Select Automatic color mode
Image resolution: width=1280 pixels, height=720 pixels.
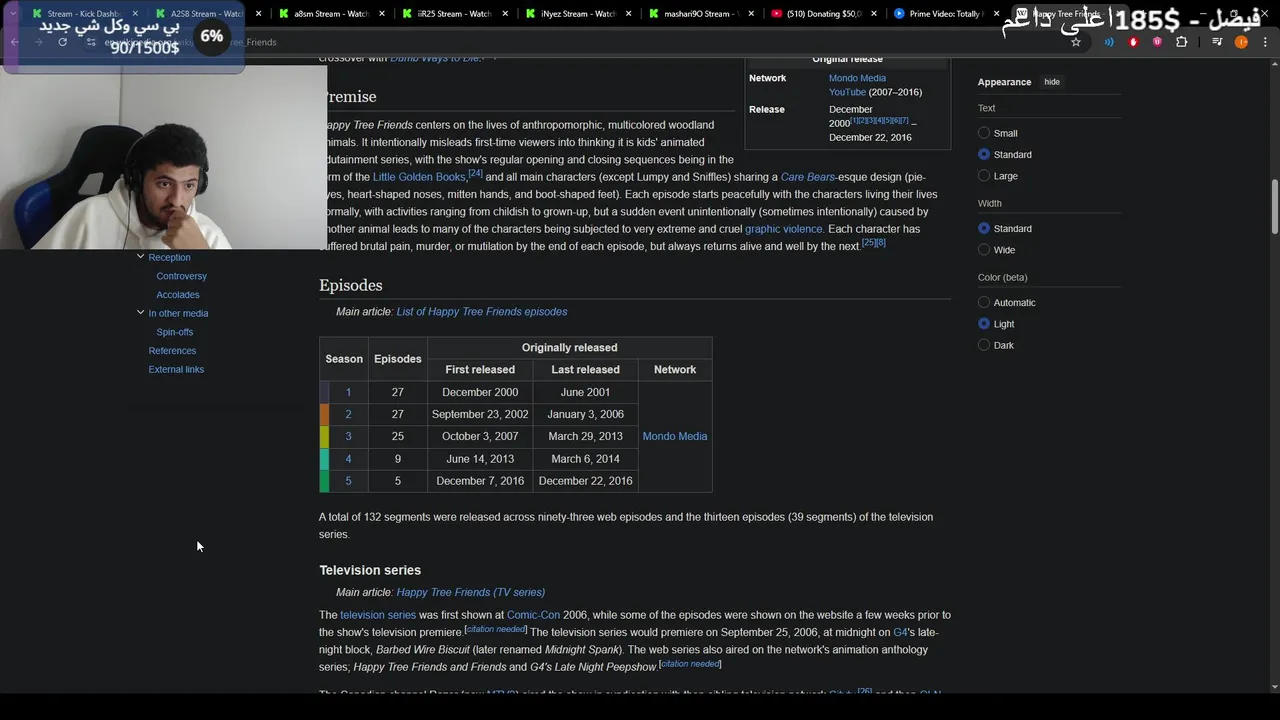pyautogui.click(x=984, y=302)
